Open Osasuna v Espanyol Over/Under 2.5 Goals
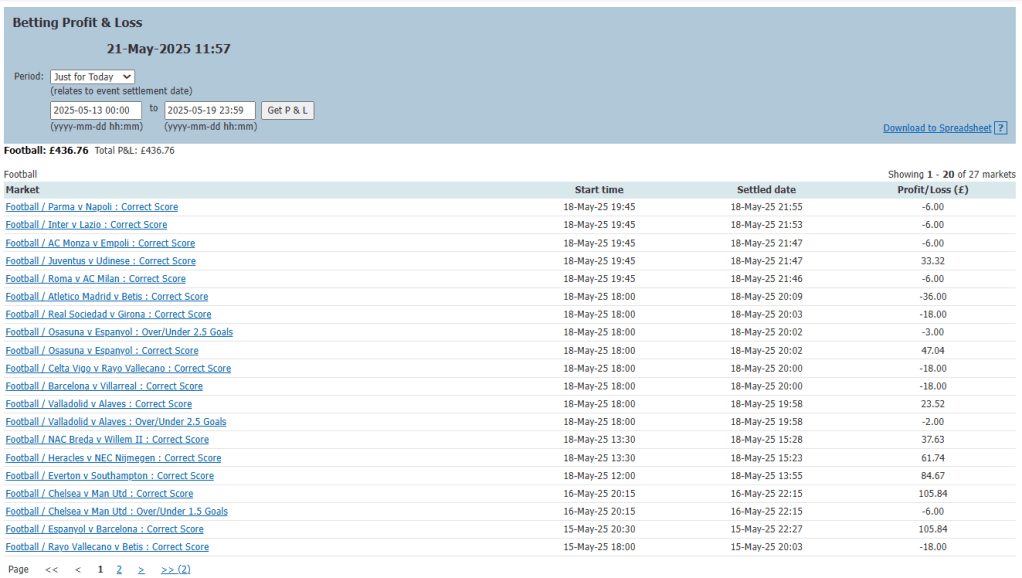The image size is (1022, 578). (x=119, y=332)
